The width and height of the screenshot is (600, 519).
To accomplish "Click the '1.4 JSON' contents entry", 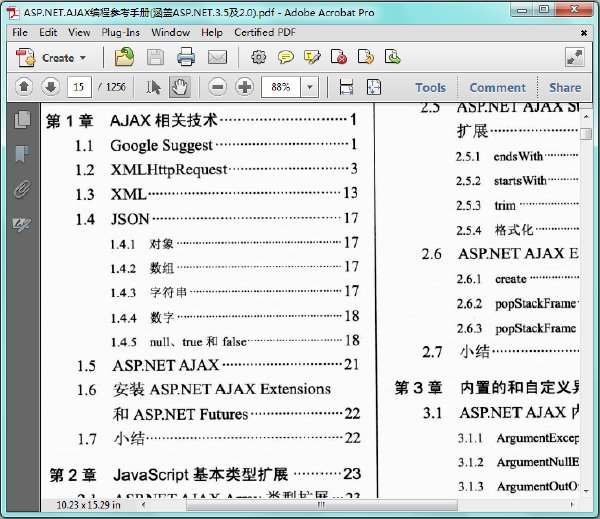I will tap(217, 219).
